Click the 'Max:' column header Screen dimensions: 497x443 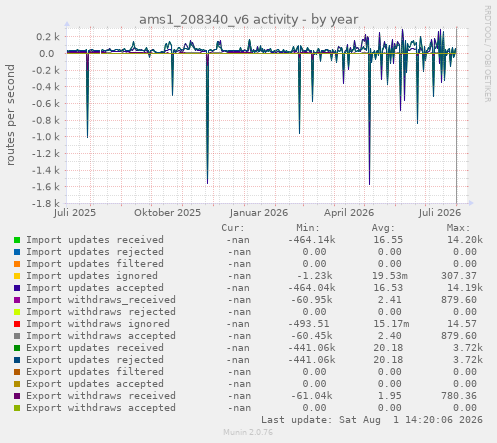[x=458, y=228]
